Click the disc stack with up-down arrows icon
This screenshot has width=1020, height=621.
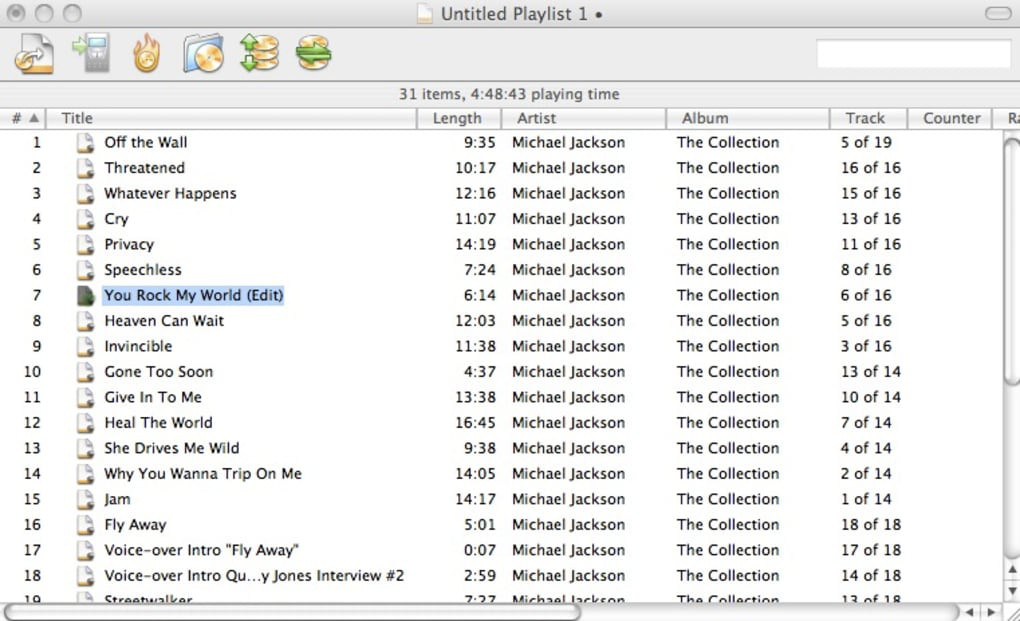pos(259,53)
